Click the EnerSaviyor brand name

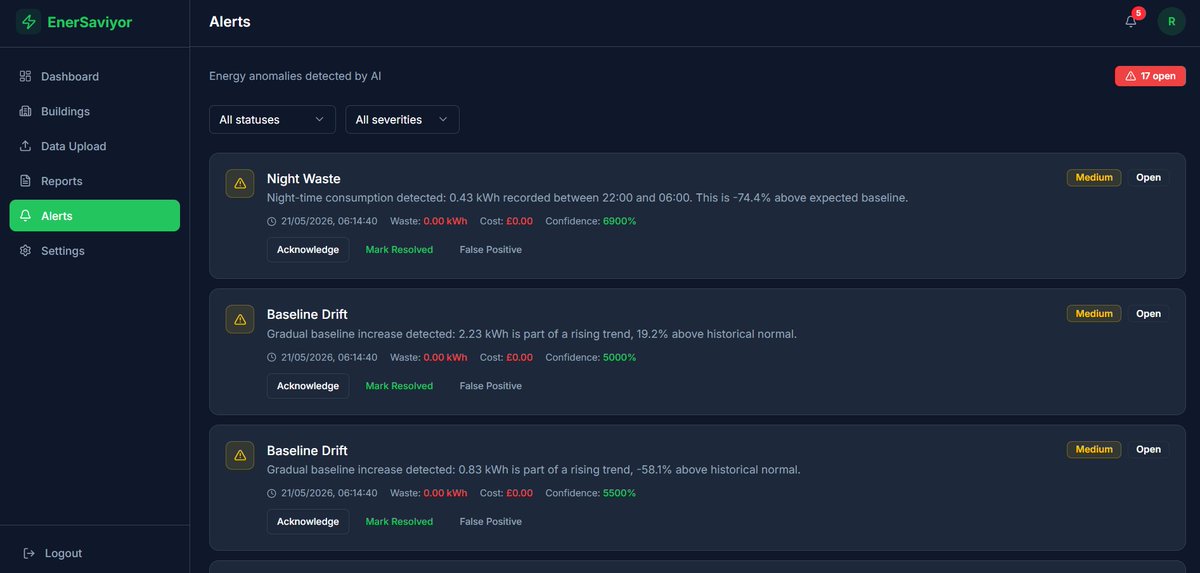point(89,22)
